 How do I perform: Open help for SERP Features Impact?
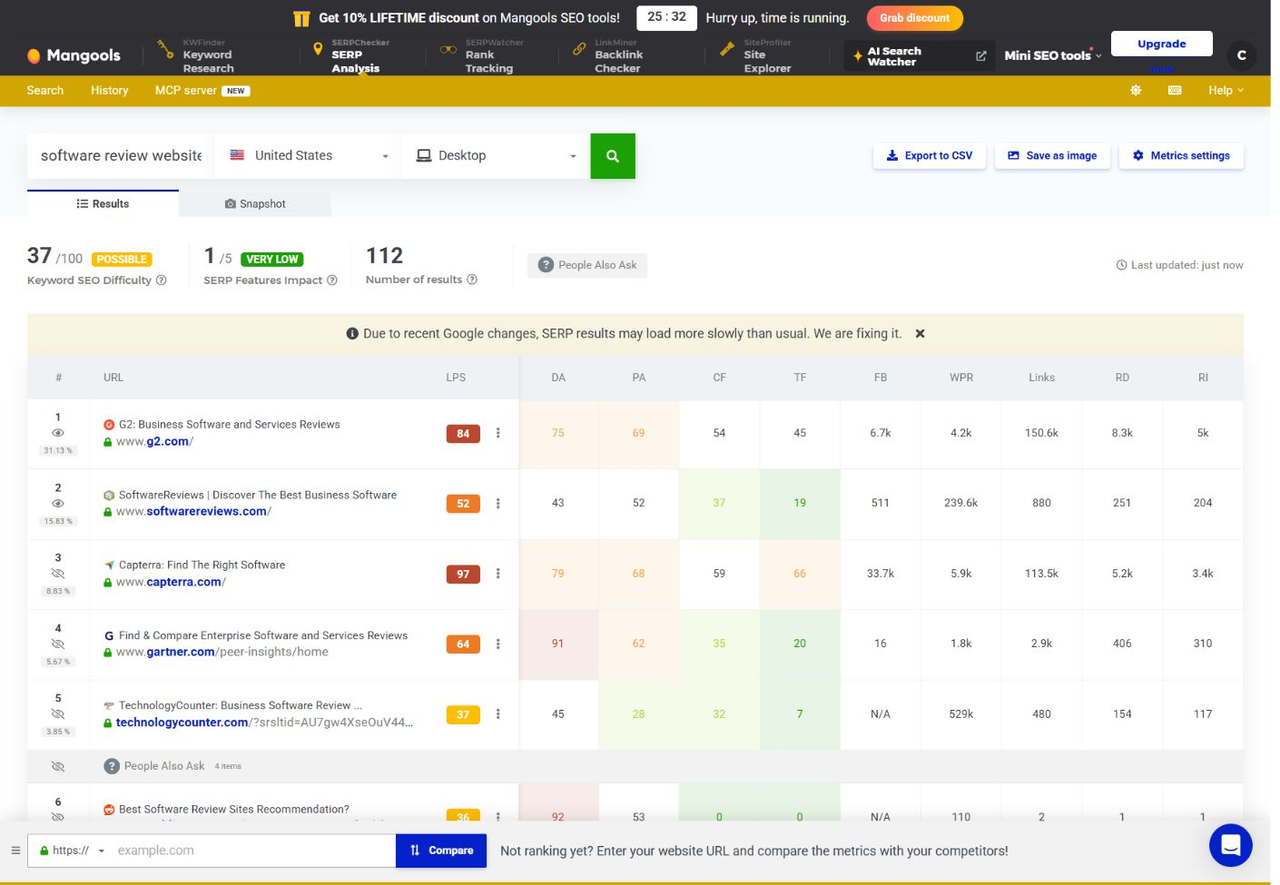[x=332, y=280]
